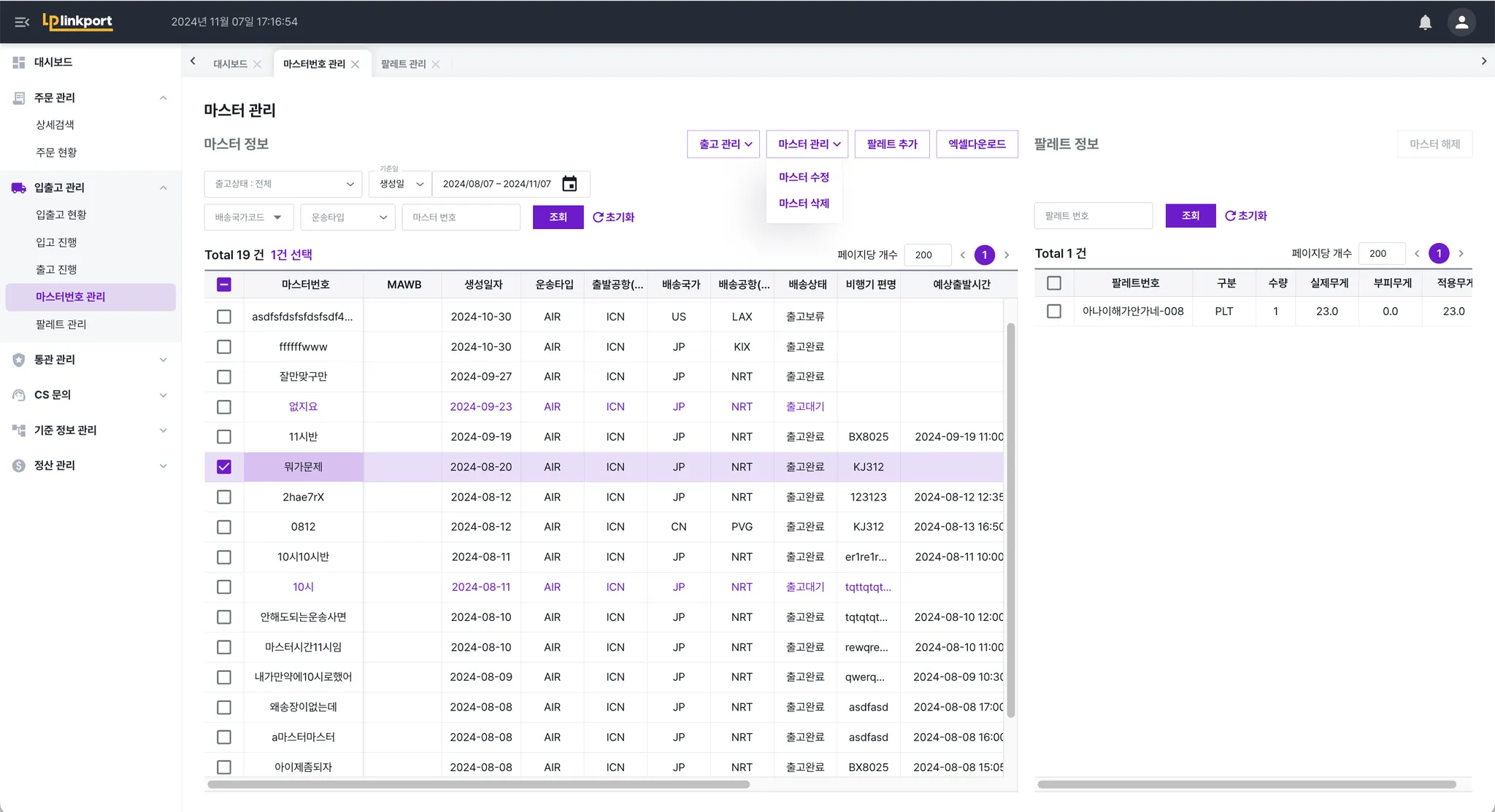Open the 출고 관리 dropdown button
Viewport: 1495px width, 812px height.
[x=723, y=144]
